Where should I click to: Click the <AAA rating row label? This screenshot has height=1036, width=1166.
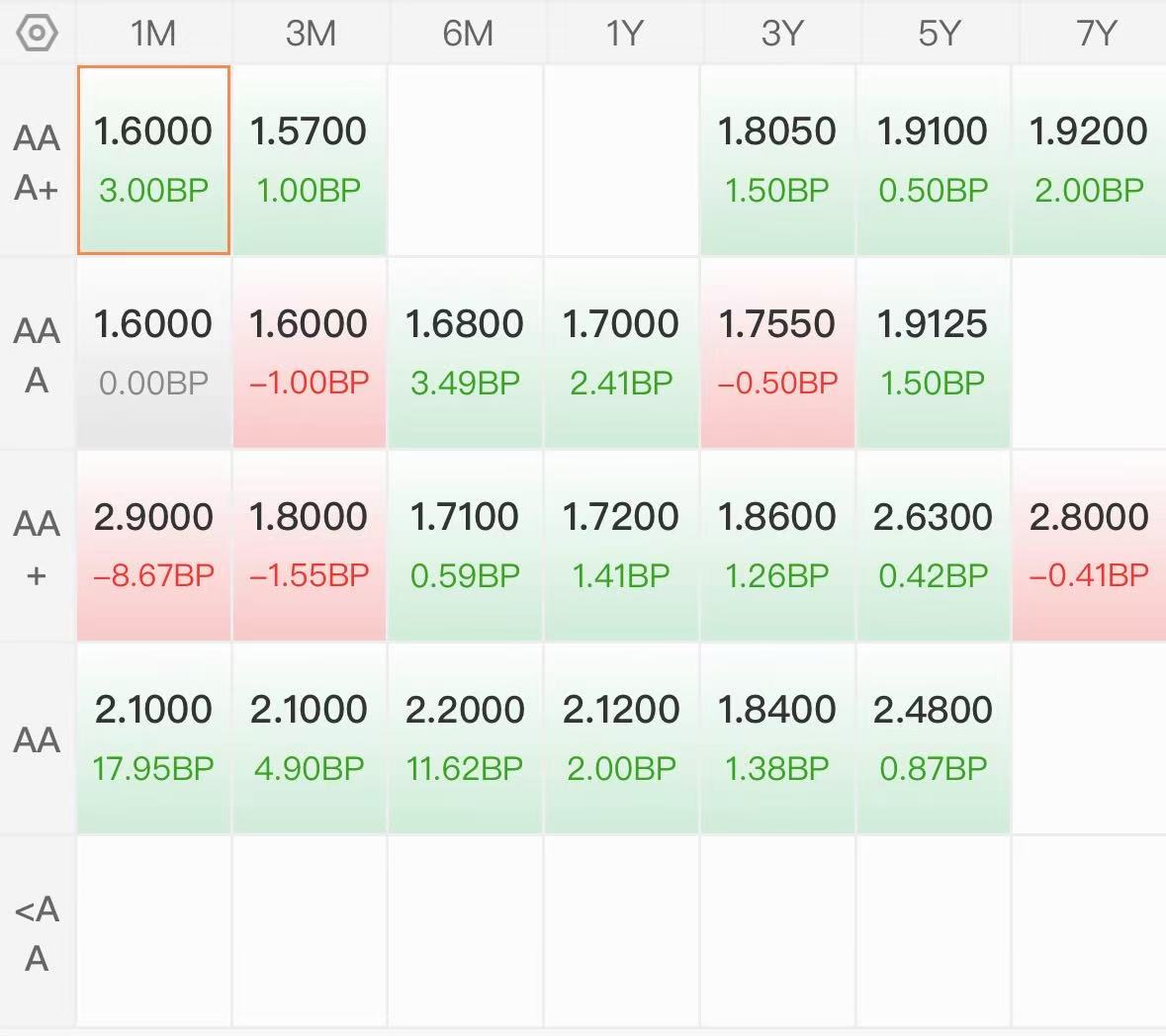(37, 933)
